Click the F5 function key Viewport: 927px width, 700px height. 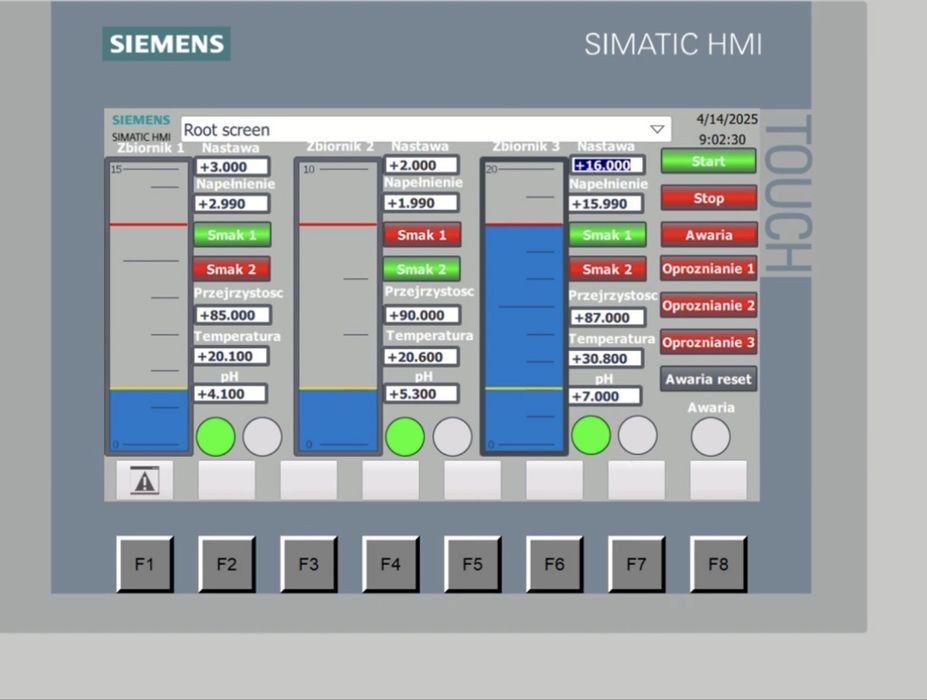[x=472, y=565]
